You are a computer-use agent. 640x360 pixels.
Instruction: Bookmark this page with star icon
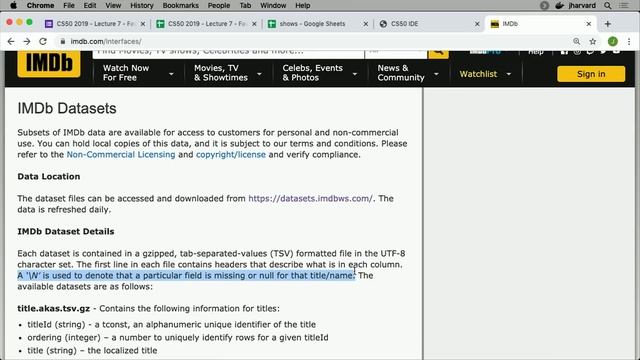pyautogui.click(x=593, y=41)
